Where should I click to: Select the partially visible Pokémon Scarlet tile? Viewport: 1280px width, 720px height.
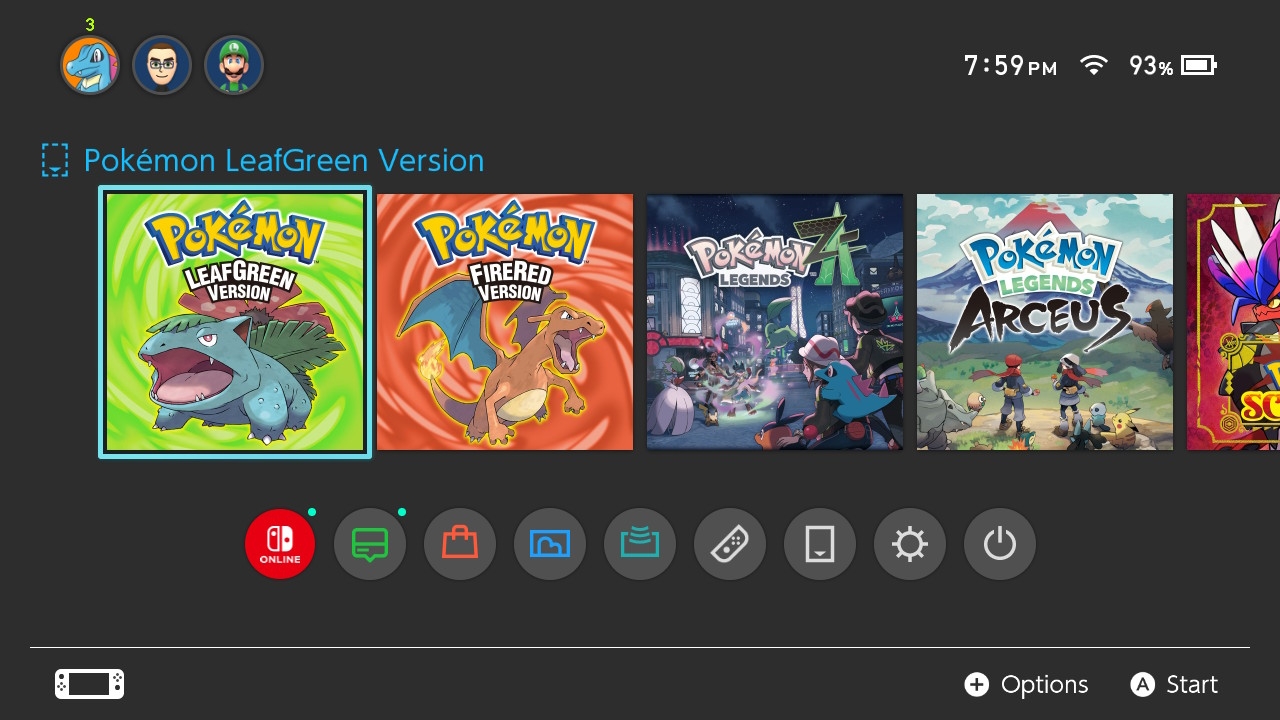(1233, 322)
